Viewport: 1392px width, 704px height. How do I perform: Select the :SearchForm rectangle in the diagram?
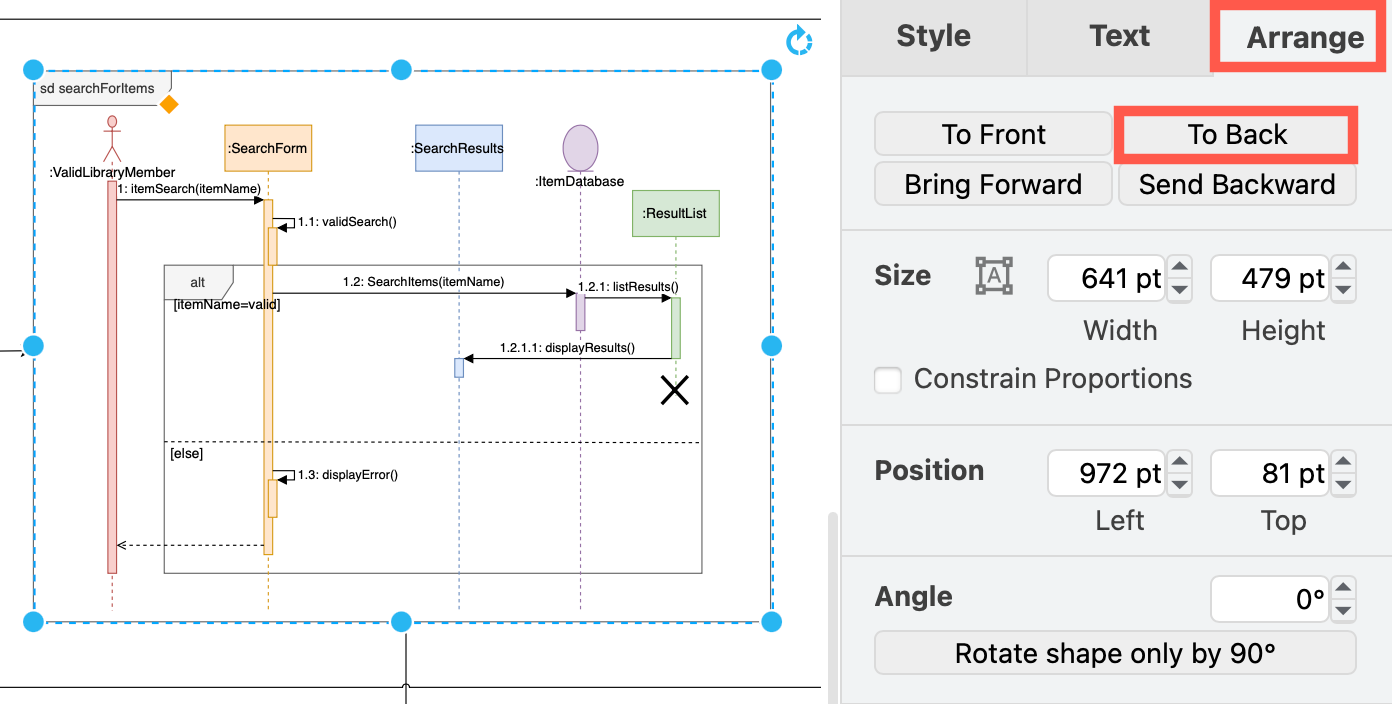267,148
